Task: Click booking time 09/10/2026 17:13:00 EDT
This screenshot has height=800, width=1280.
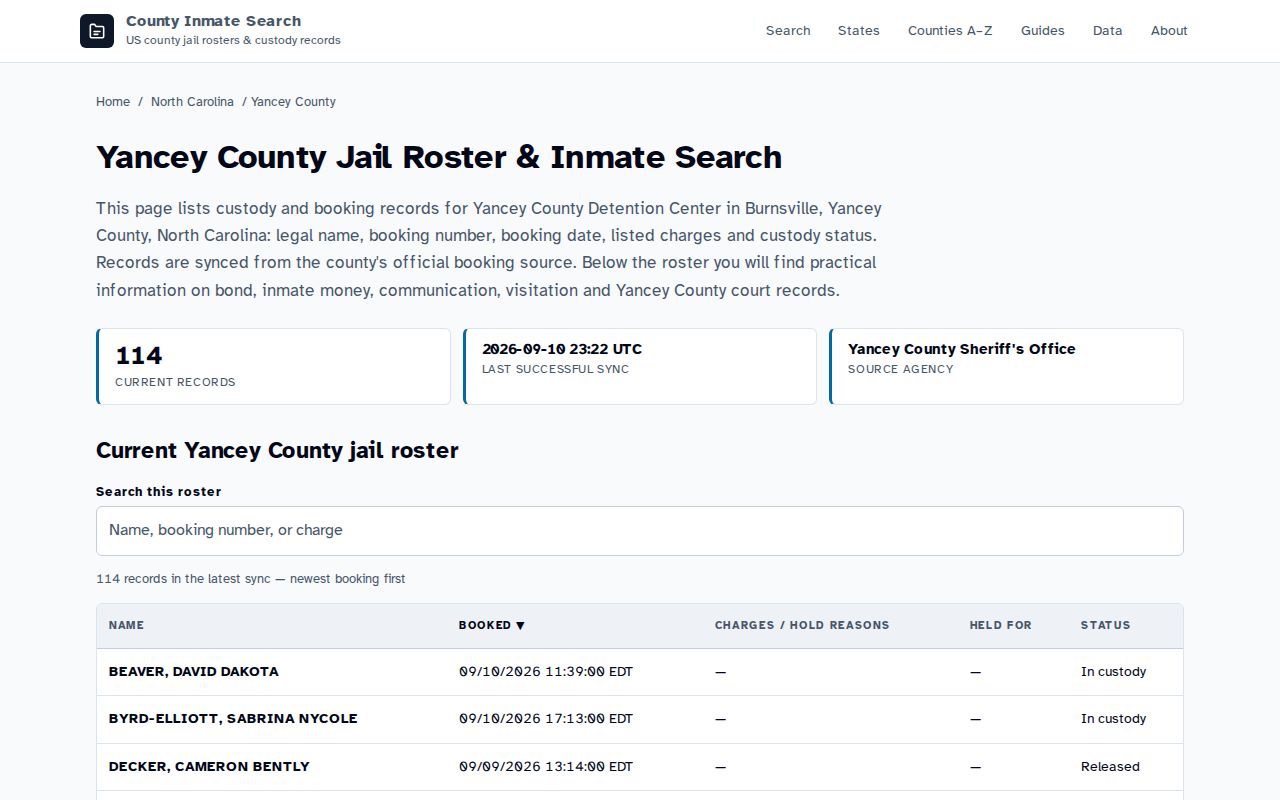Action: [x=546, y=719]
